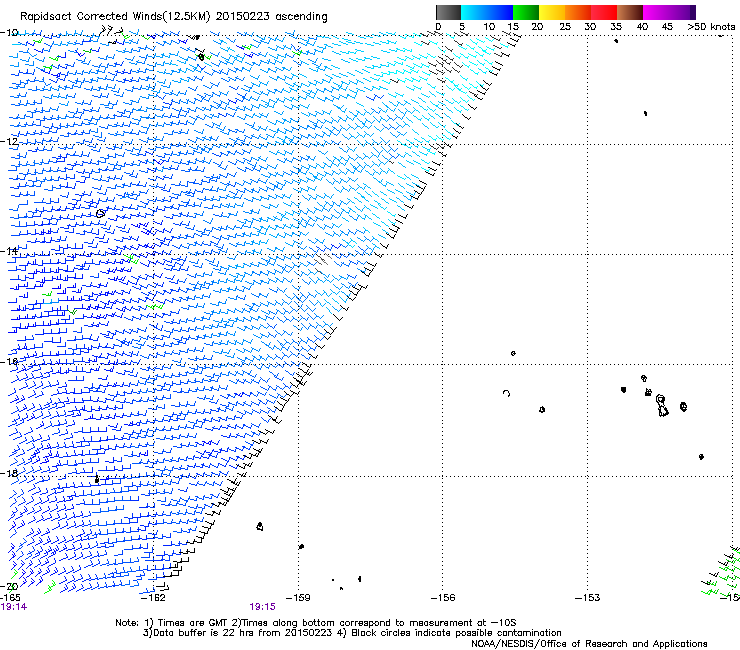
Task: Click the '-20' latitude axis label
Action: [9, 587]
